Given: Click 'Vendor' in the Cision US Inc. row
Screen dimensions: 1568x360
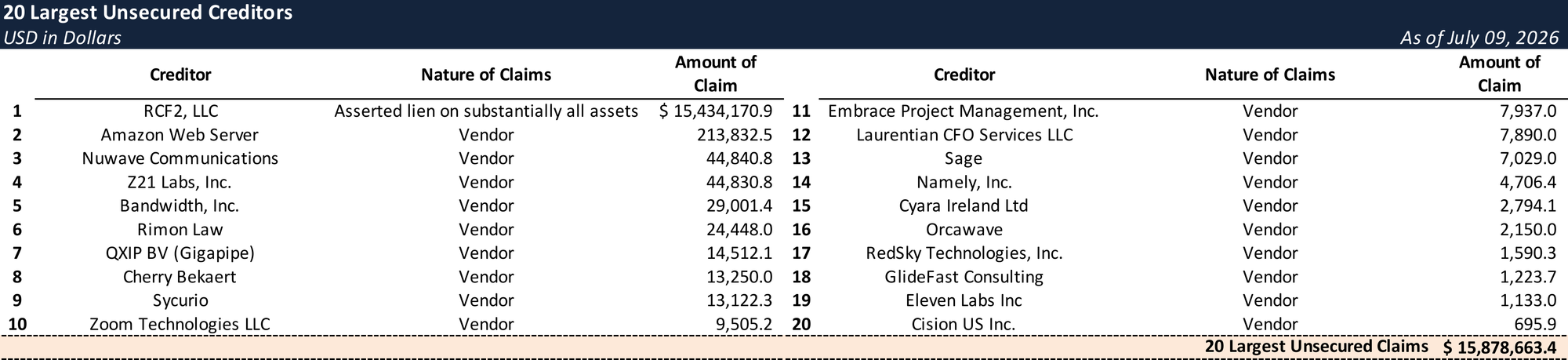Looking at the screenshot, I should coord(1270,324).
